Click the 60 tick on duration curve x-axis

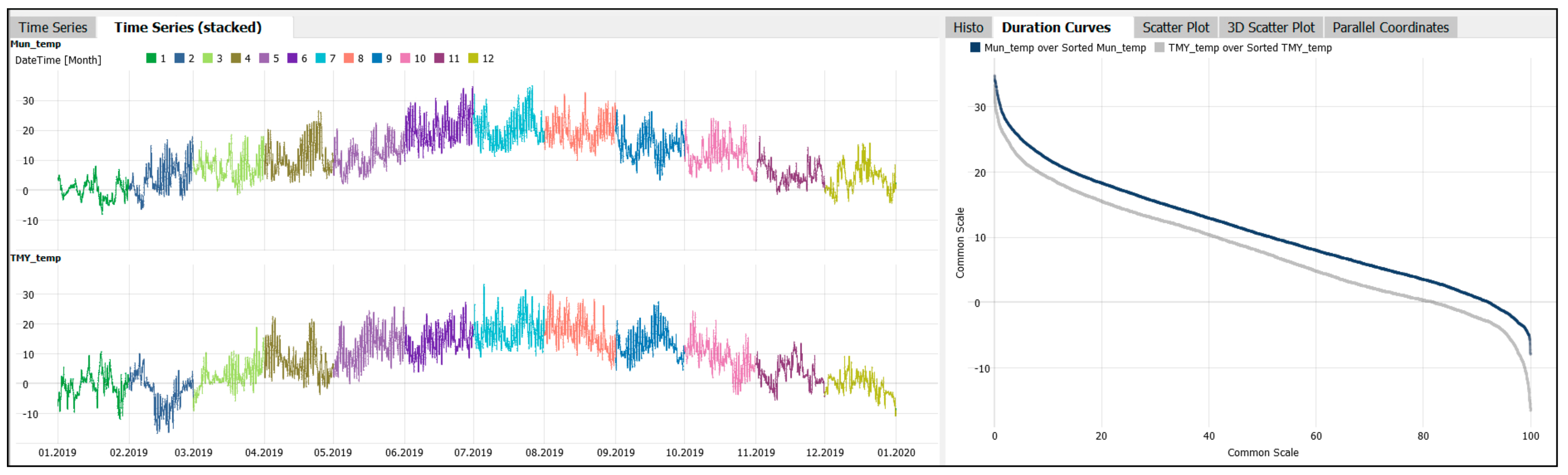pyautogui.click(x=1316, y=437)
